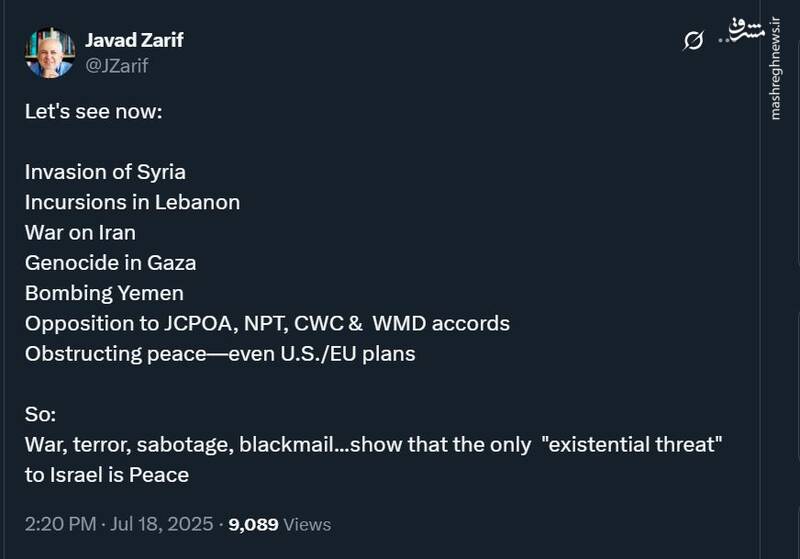Click the line mentioning JCPOA, NPT, CWC
Image resolution: width=800 pixels, height=559 pixels.
pyautogui.click(x=267, y=324)
